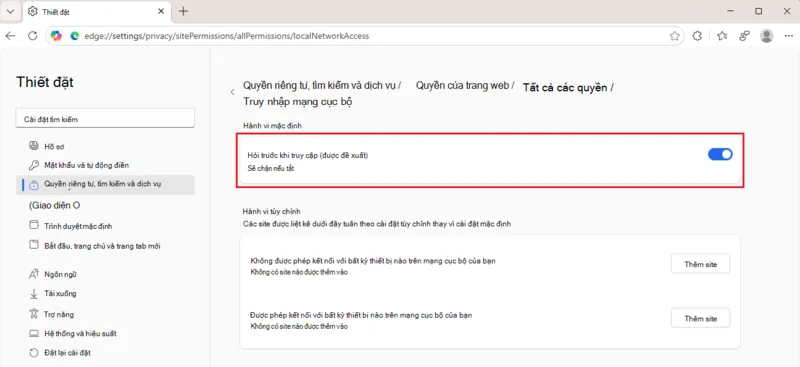Open the user profile avatar
Image resolution: width=800 pixels, height=367 pixels.
click(x=766, y=36)
